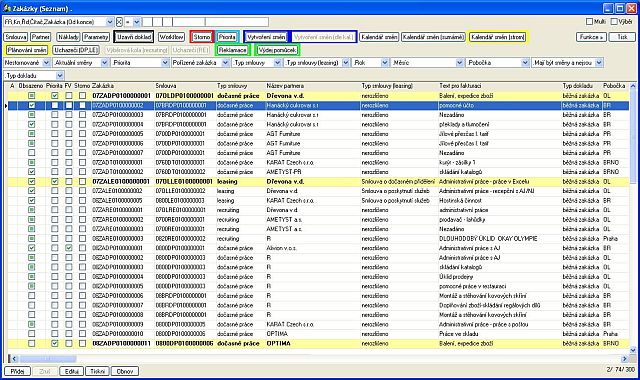
Task: Click the Výdej pomůcek button
Action: coord(278,50)
